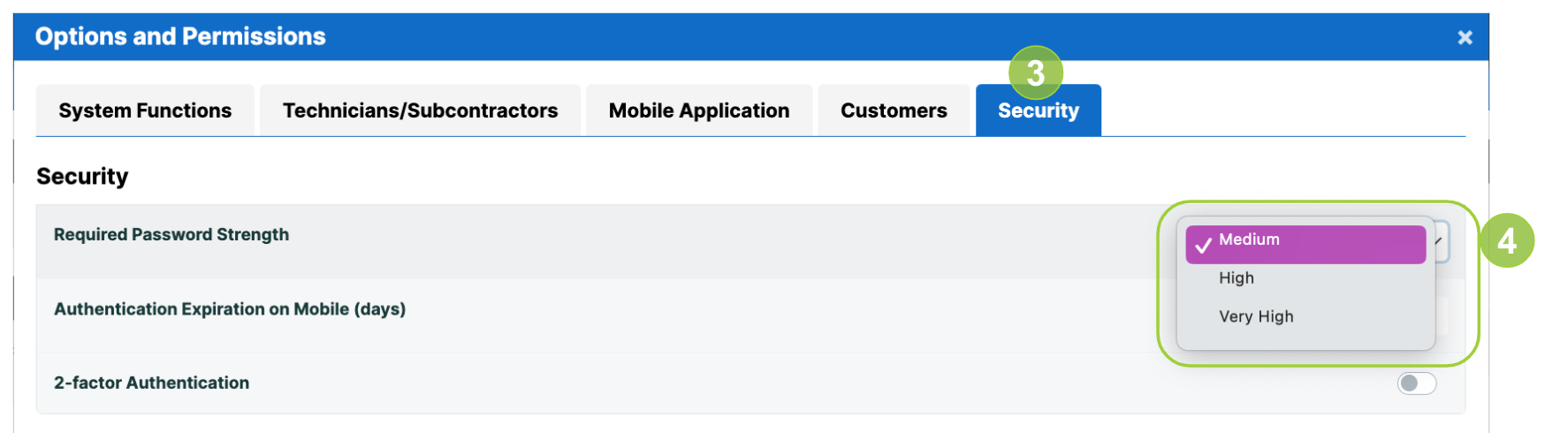Switch to the Technicians/Subcontractors tab
Image resolution: width=1568 pixels, height=433 pixels.
[420, 110]
